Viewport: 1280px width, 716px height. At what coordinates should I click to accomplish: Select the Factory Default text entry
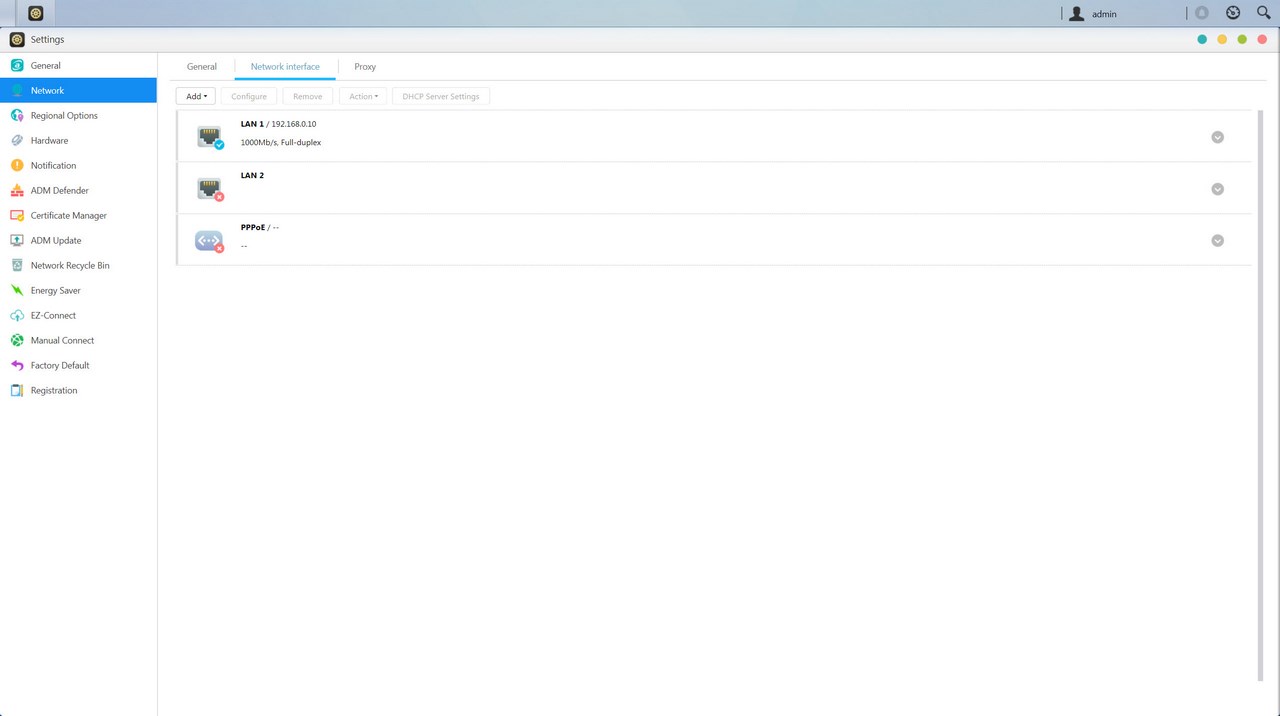pos(60,366)
